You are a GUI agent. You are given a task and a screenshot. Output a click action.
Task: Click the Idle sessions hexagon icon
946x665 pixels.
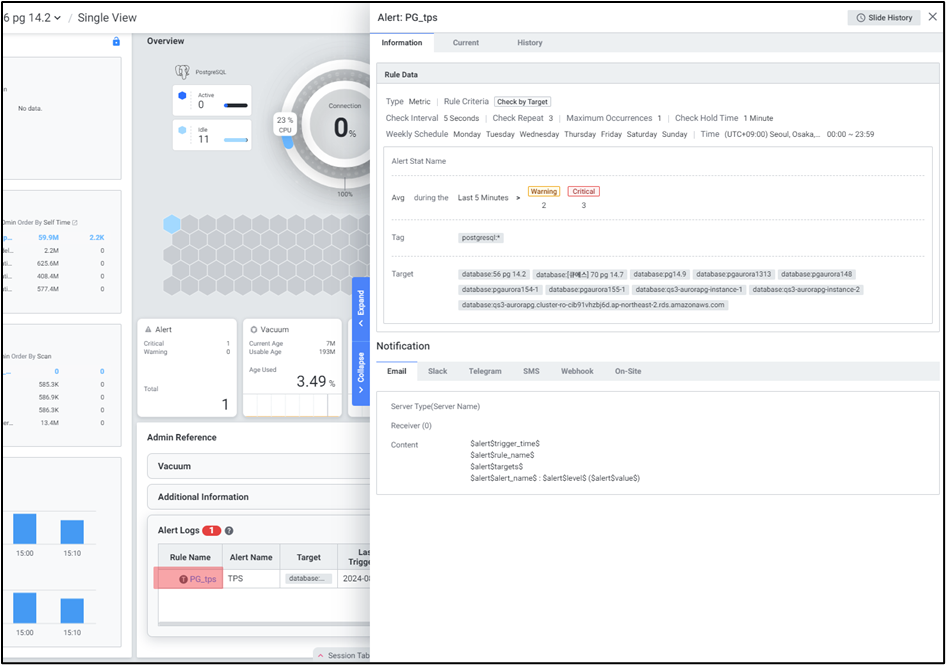click(182, 131)
